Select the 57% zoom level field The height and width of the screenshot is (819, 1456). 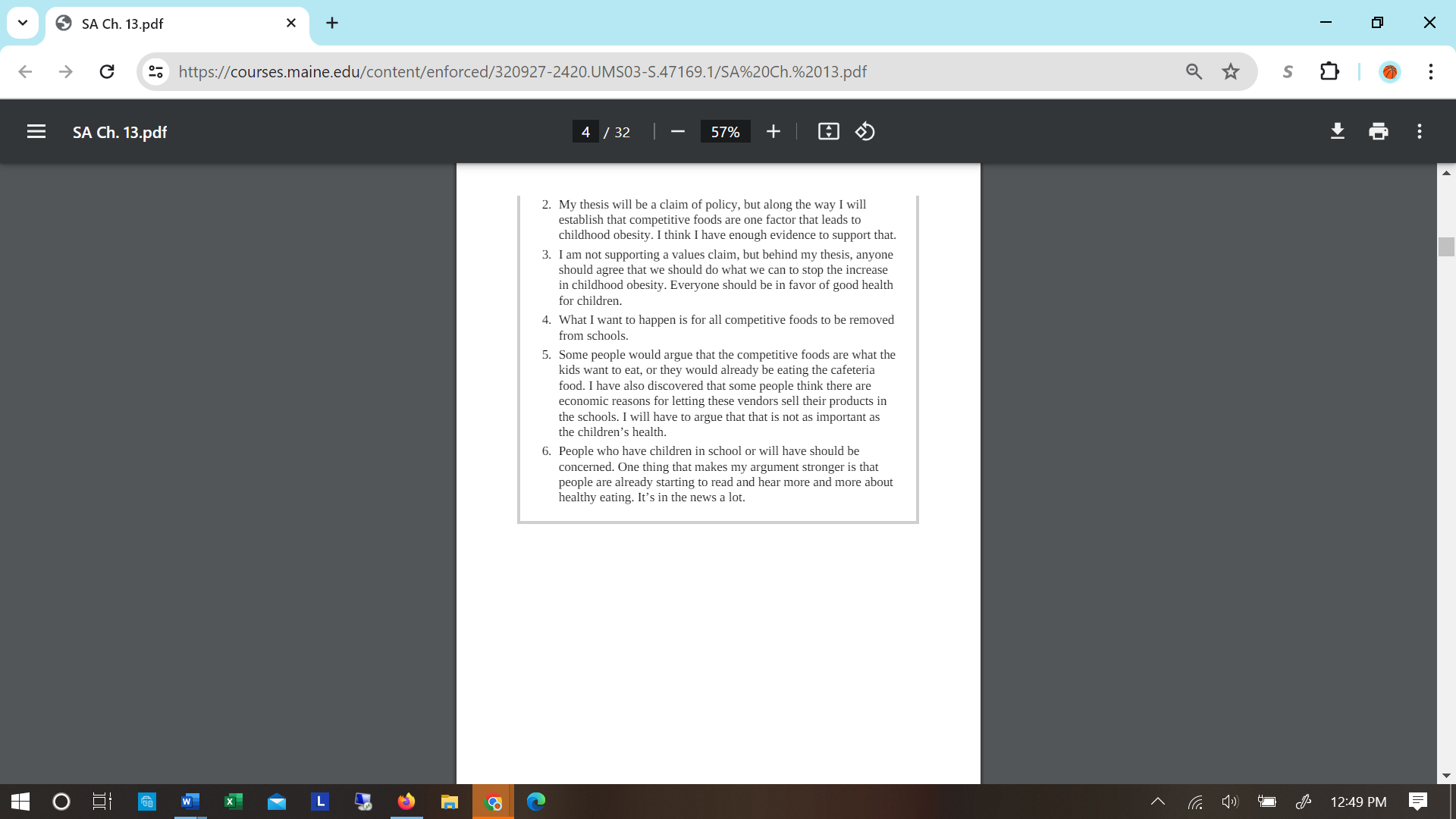click(725, 132)
